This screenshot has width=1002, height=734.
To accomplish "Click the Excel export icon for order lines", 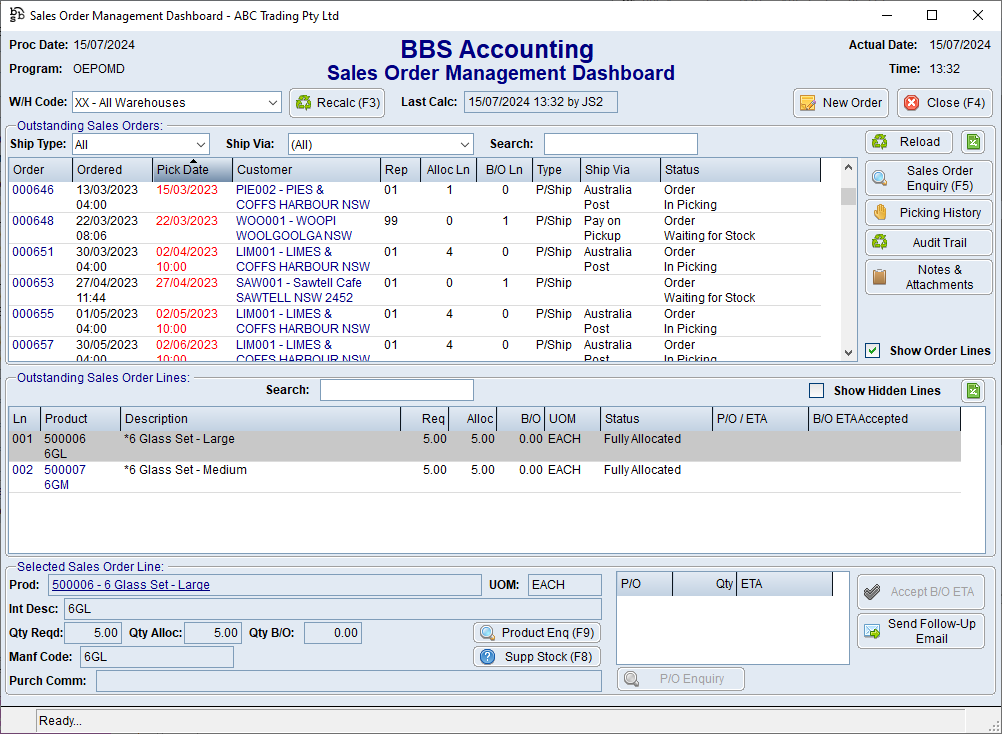I will coord(973,391).
